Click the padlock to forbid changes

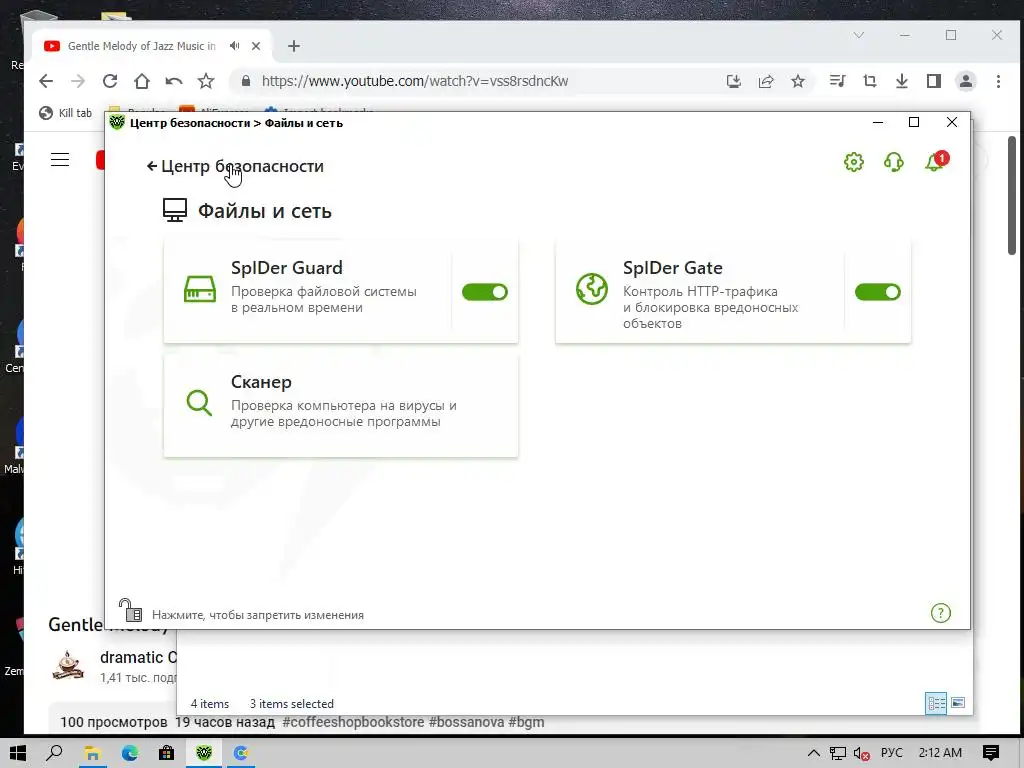(x=130, y=611)
